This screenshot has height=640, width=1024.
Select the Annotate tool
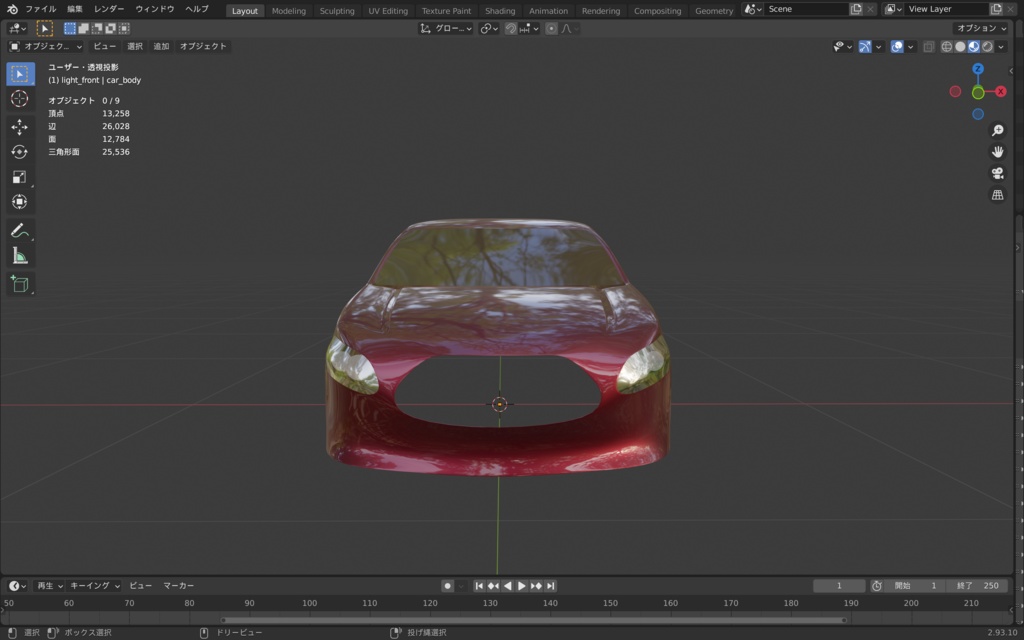[20, 231]
